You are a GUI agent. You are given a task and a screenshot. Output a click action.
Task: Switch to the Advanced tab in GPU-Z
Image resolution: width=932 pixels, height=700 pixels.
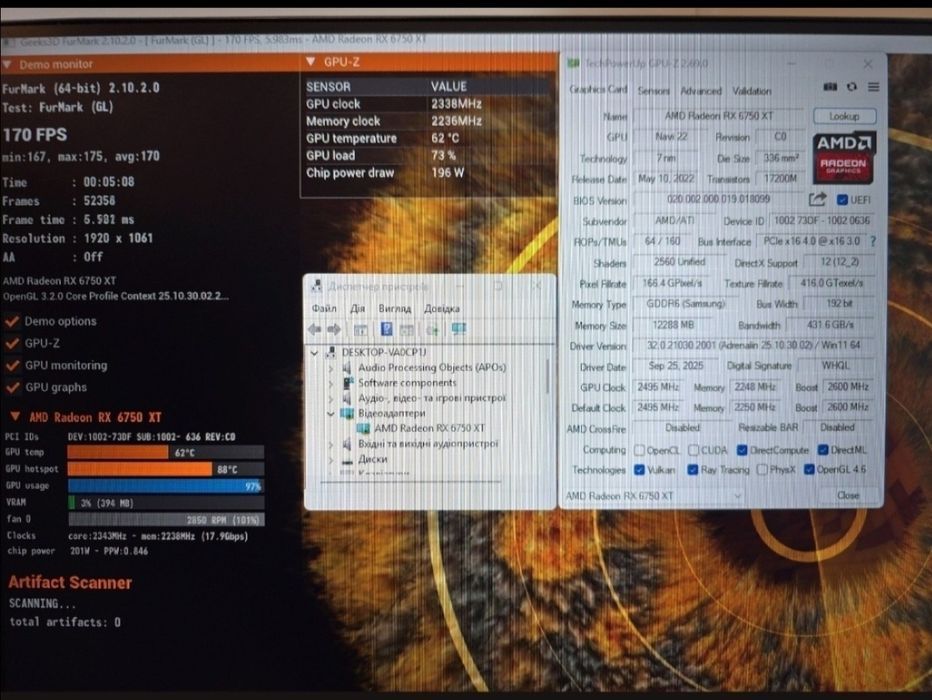701,91
